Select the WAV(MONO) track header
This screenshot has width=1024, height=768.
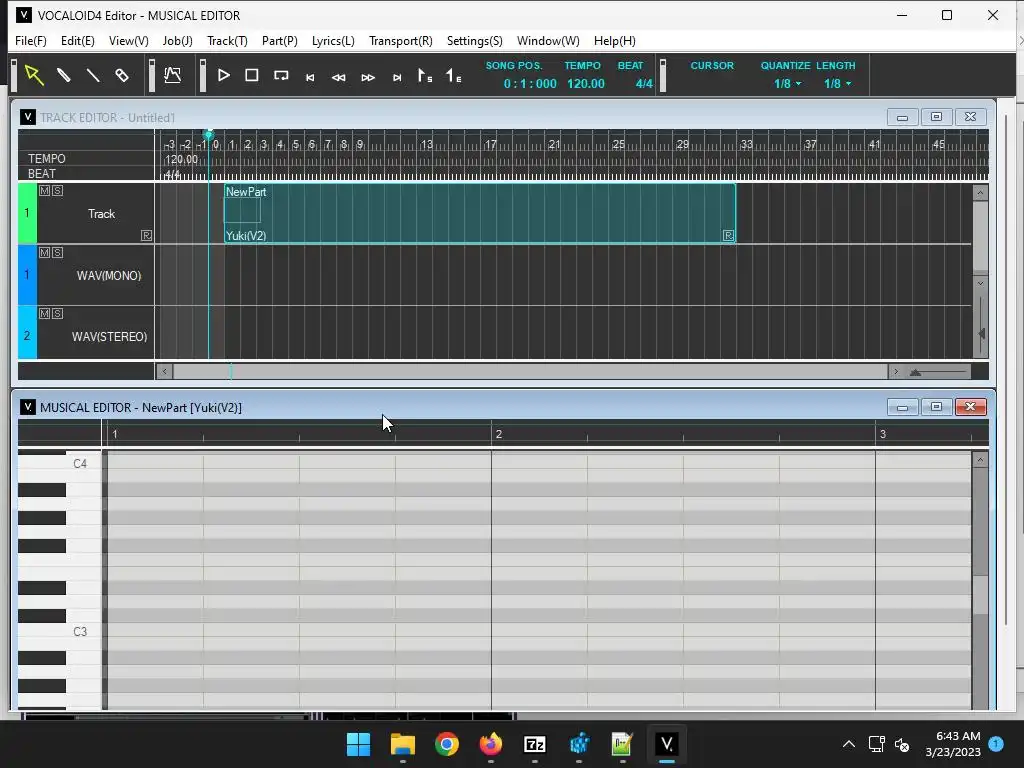(x=108, y=276)
